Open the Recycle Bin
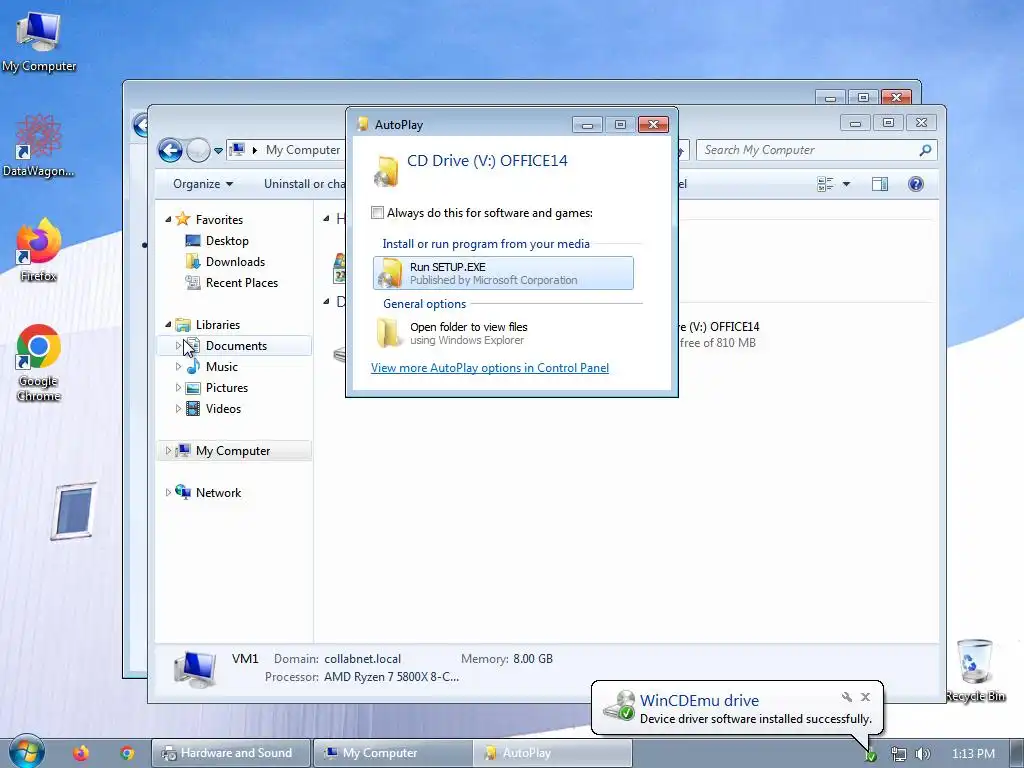Image resolution: width=1024 pixels, height=768 pixels. 974,670
